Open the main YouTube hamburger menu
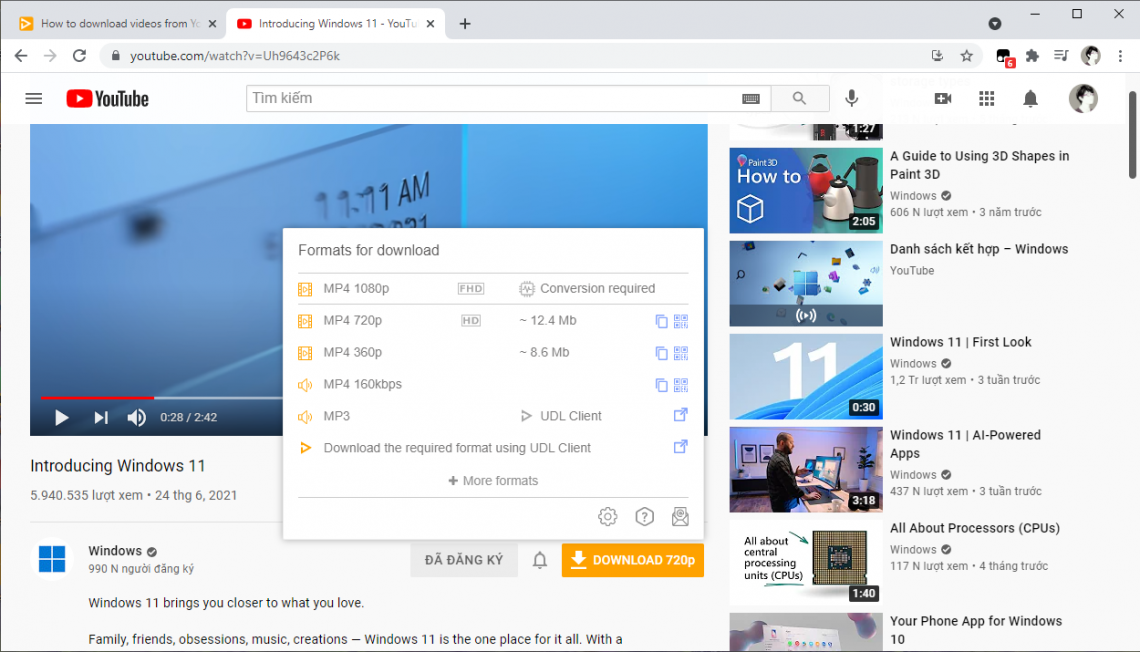The height and width of the screenshot is (652, 1140). 33,98
